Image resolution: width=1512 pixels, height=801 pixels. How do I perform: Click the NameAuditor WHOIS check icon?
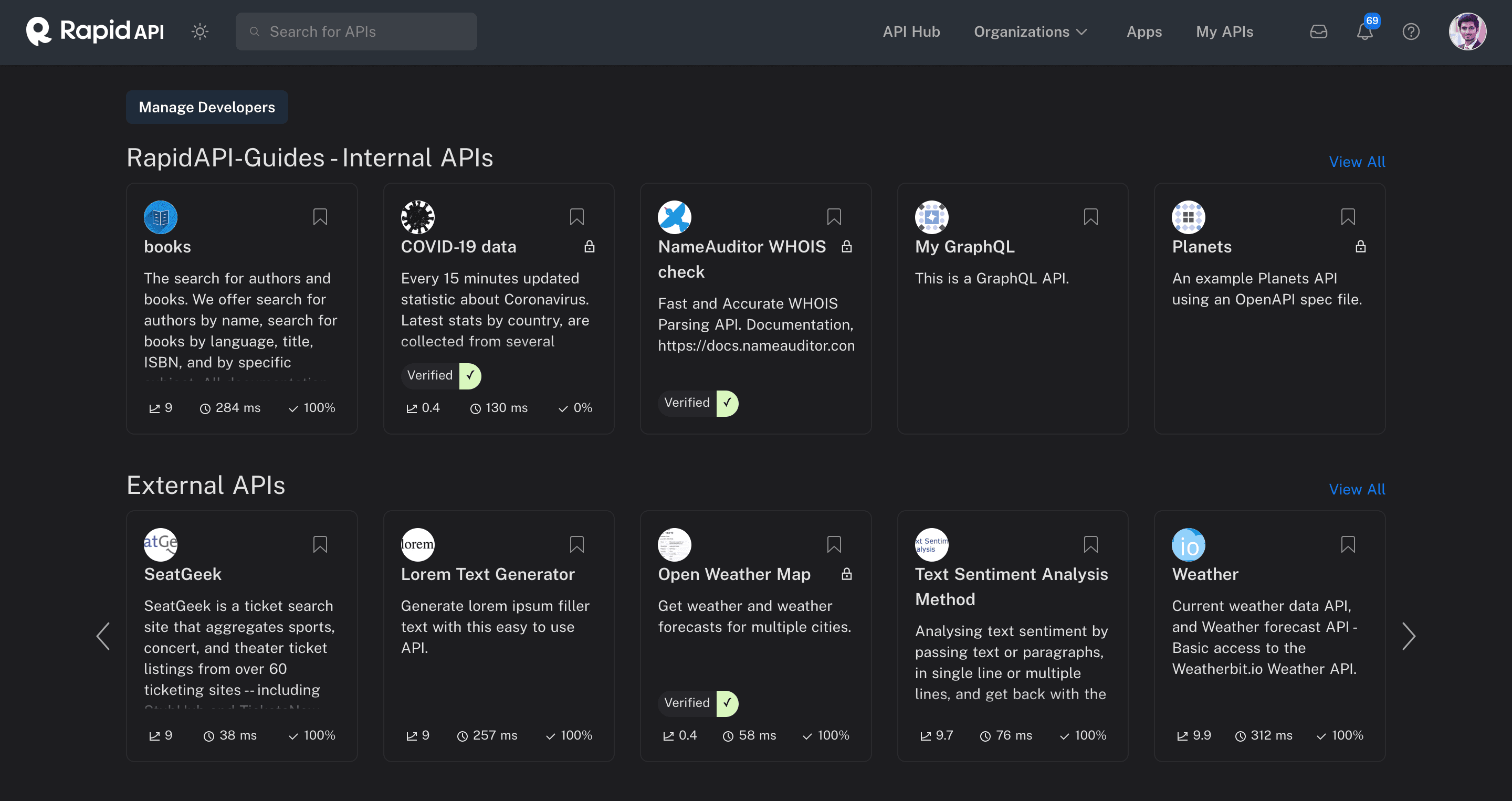pyautogui.click(x=674, y=215)
